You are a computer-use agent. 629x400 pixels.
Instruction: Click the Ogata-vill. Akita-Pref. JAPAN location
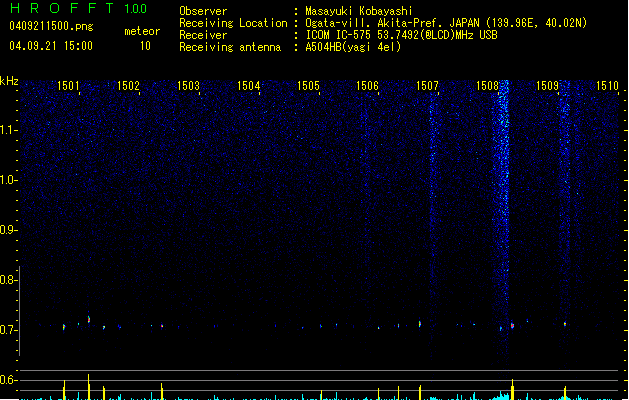point(446,23)
